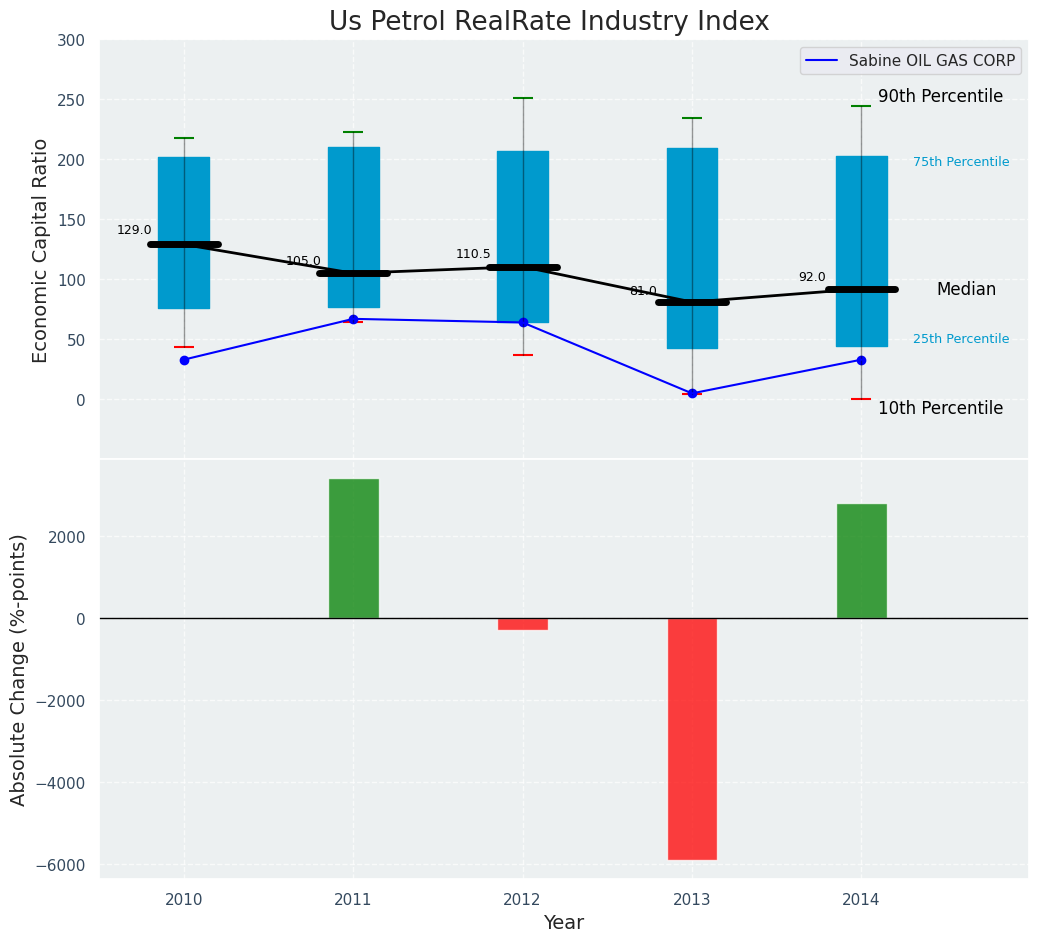The height and width of the screenshot is (942, 1039).
Task: Click the Economic Capital Ratio axis title
Action: tap(41, 250)
